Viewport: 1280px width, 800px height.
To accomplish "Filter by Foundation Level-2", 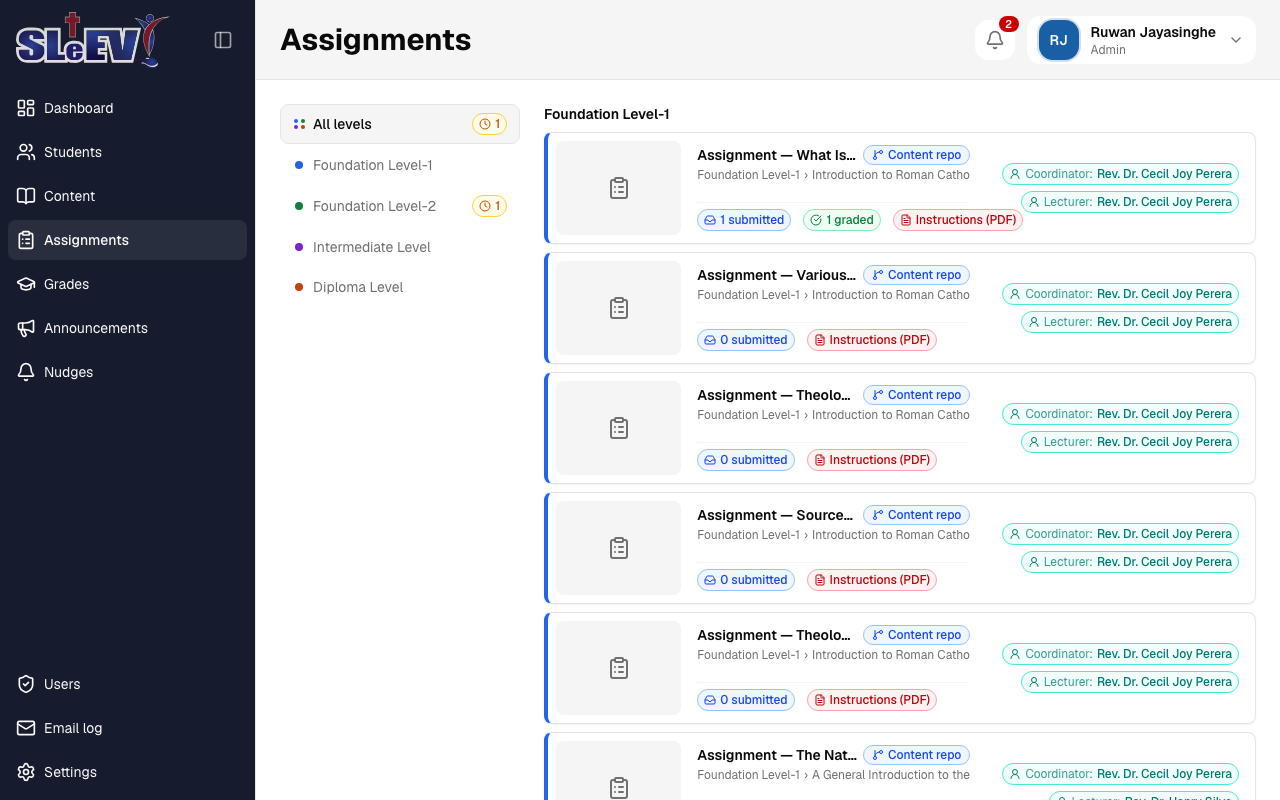I will pos(400,206).
